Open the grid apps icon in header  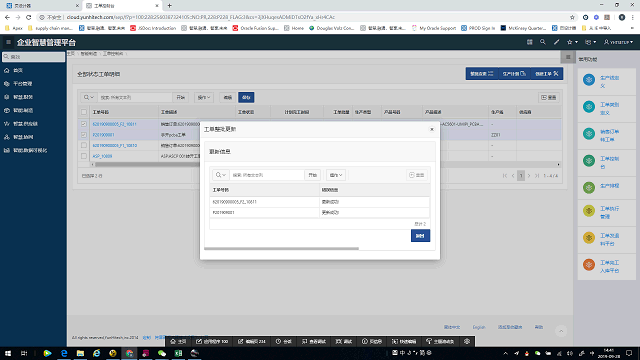click(x=529, y=42)
